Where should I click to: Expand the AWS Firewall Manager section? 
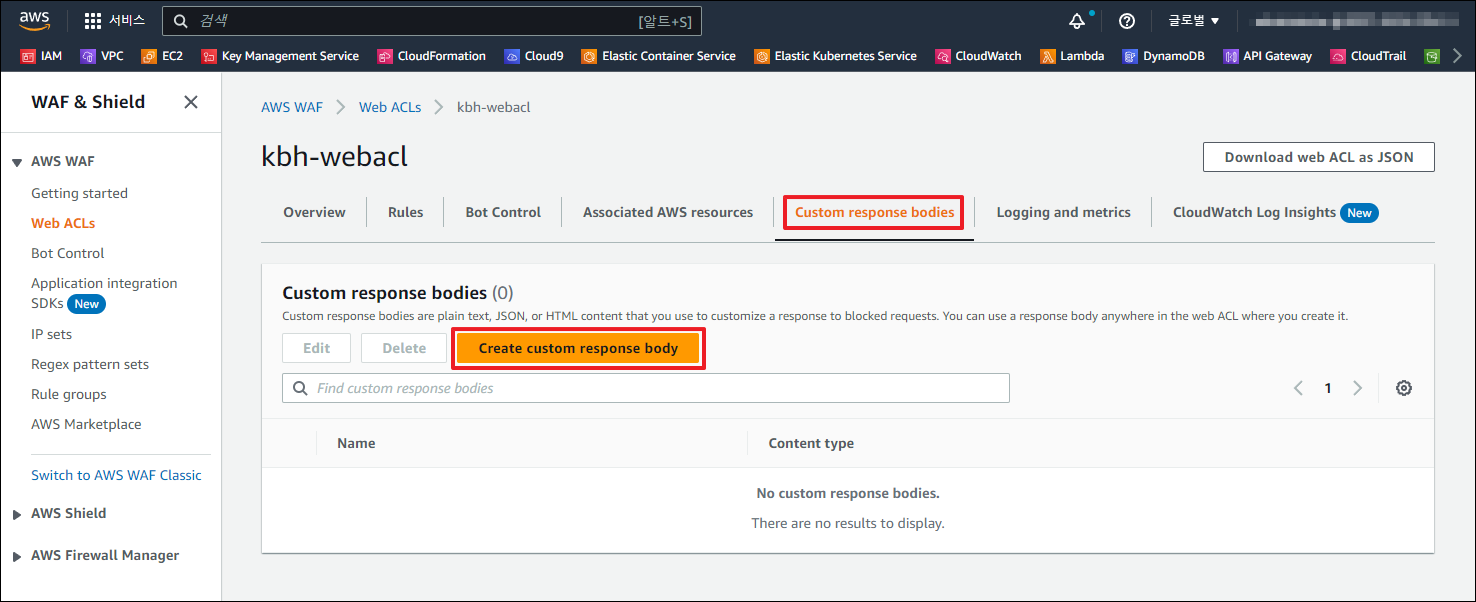click(17, 556)
